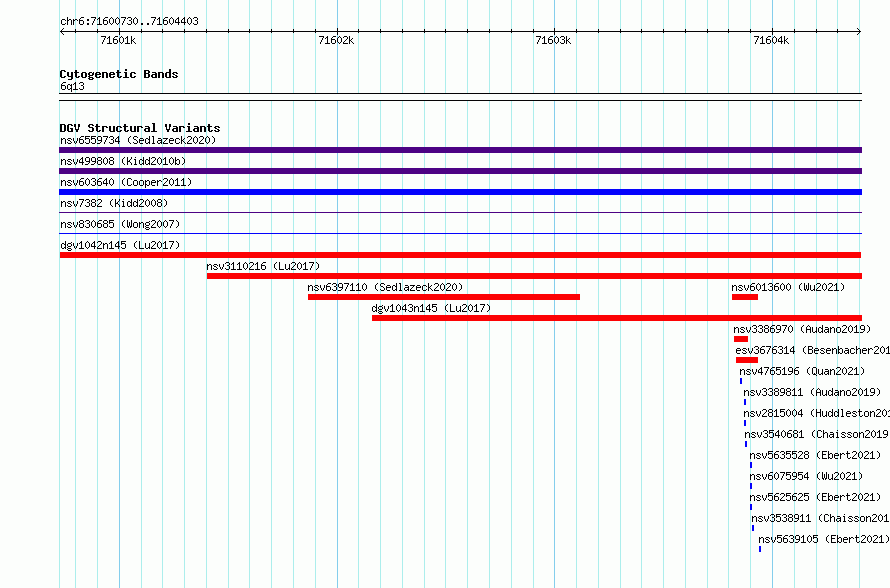Image resolution: width=890 pixels, height=588 pixels.
Task: Open nsv603640 (Cooper2011) variant label
Action: coord(126,182)
